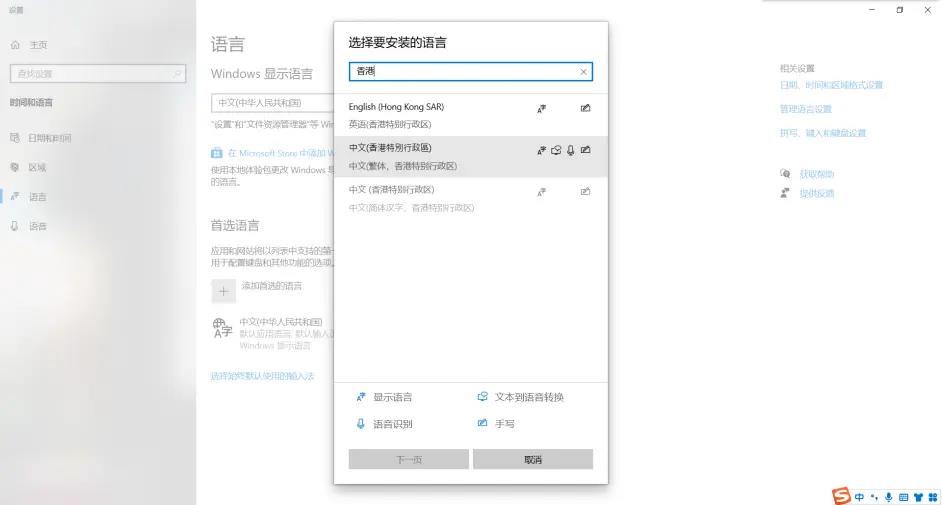Open the Windows 显示语言 dropdown
The height and width of the screenshot is (505, 942).
272,103
